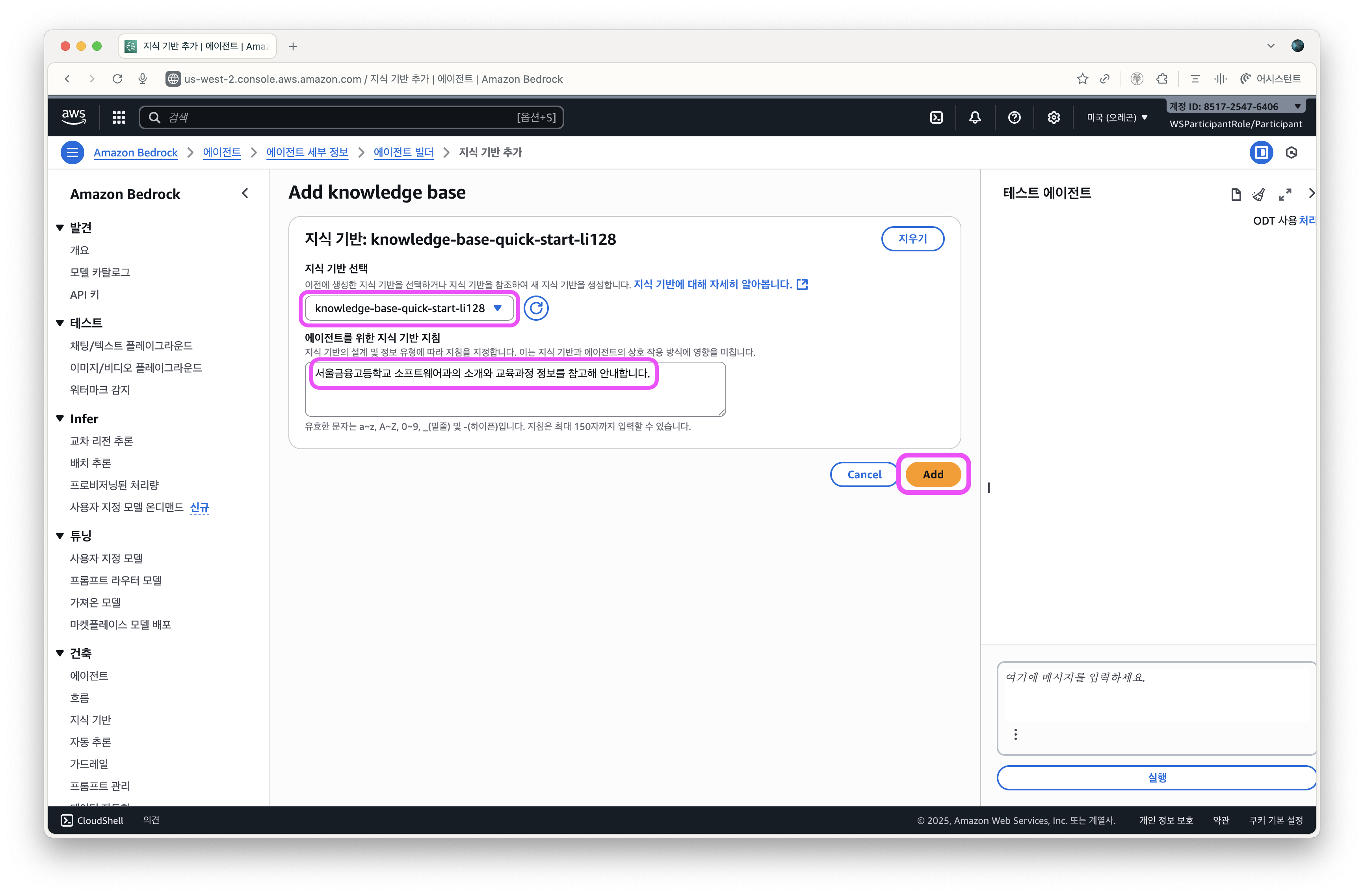This screenshot has width=1364, height=896.
Task: Open 교차 리전 추론 page
Action: pos(101,441)
